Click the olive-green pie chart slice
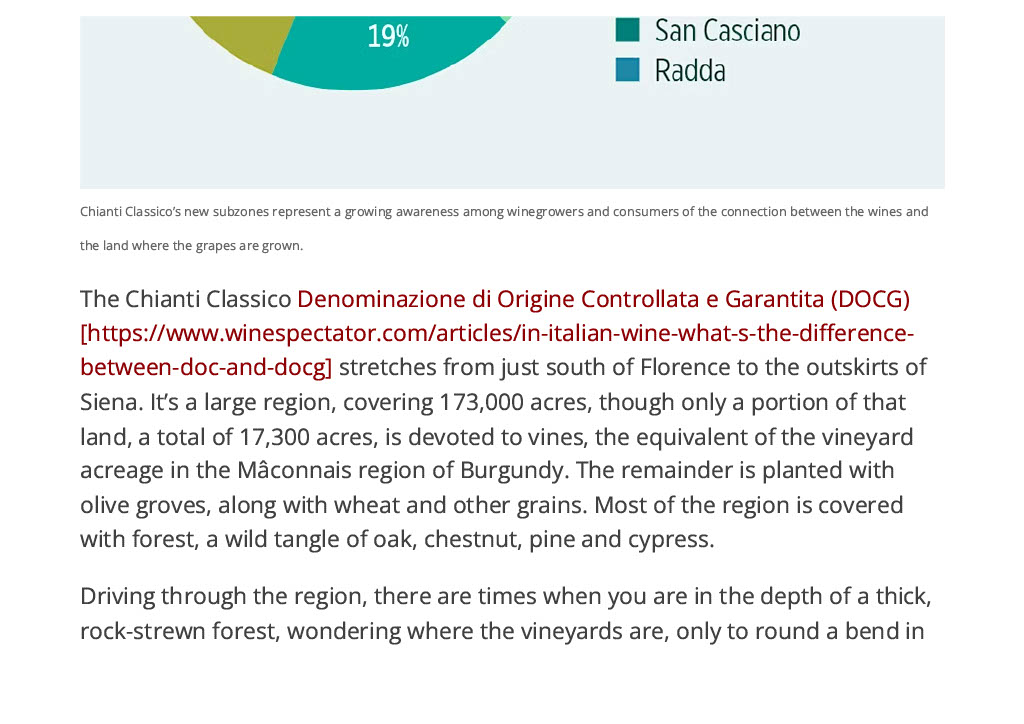This screenshot has width=1024, height=724. (x=243, y=38)
